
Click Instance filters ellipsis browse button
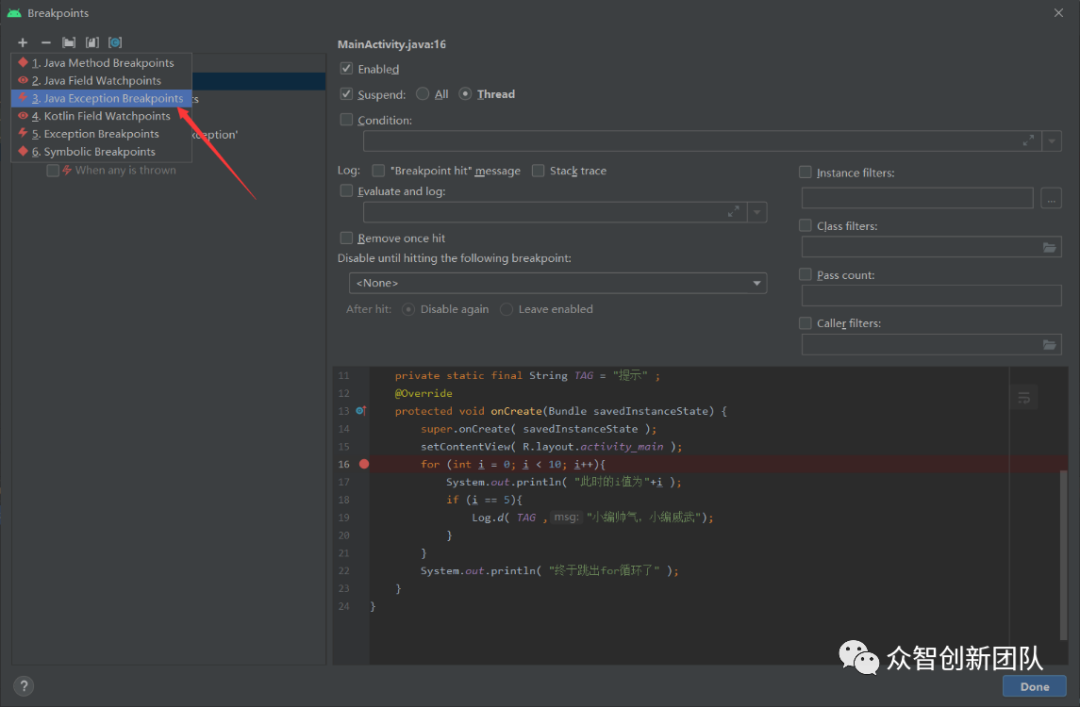pos(1051,198)
